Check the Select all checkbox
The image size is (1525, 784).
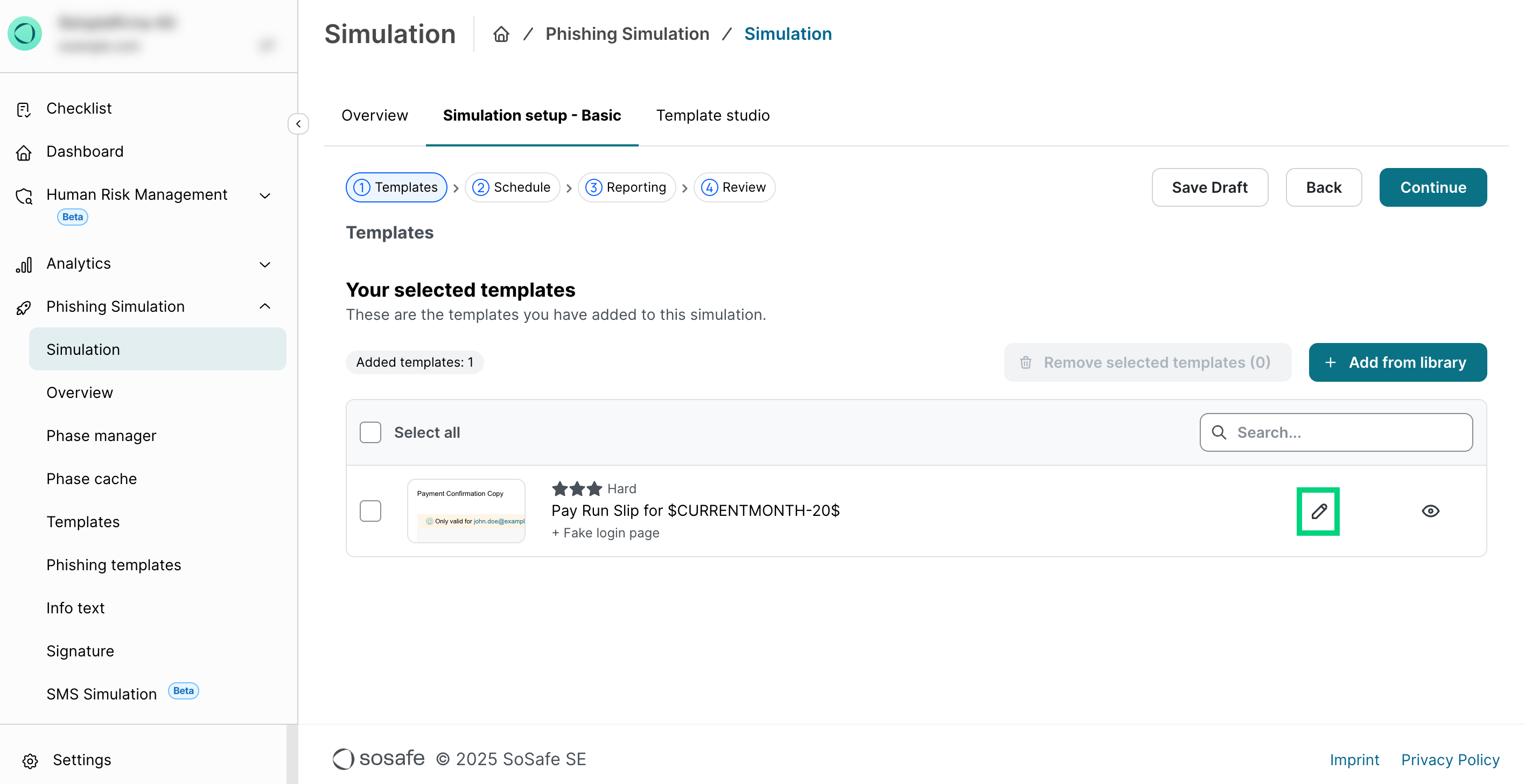[370, 432]
